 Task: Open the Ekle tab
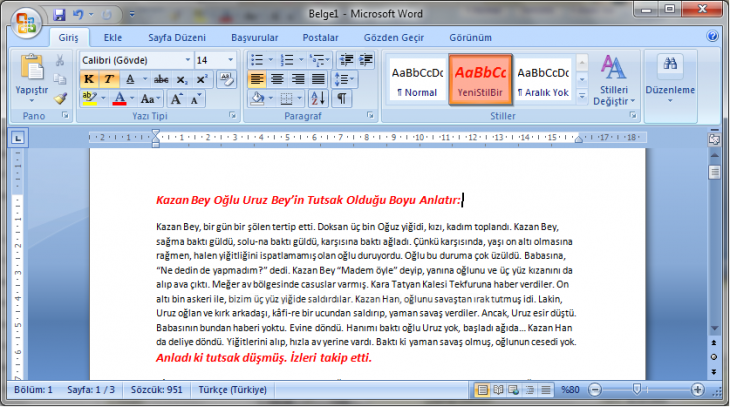tap(113, 38)
